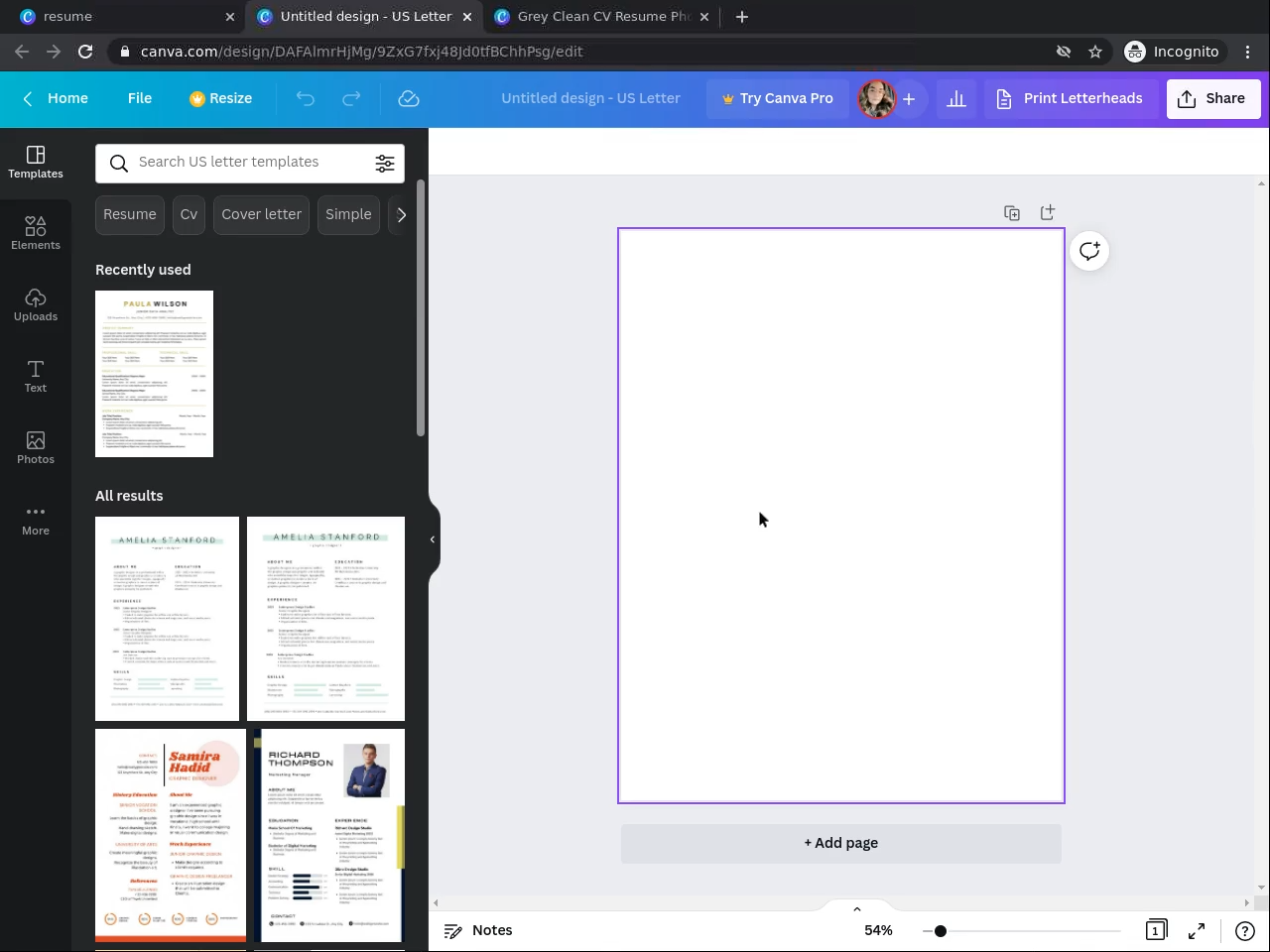Open the More sidebar options

[x=36, y=520]
